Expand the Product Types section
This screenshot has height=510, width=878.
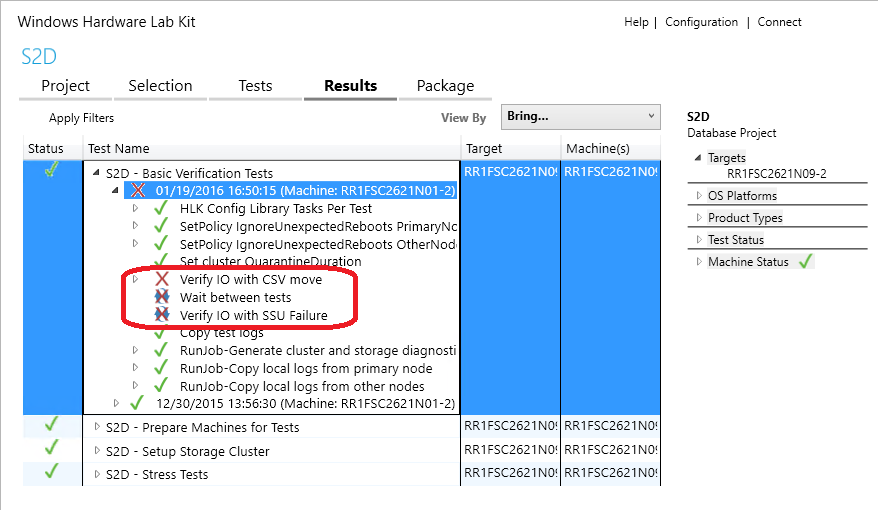pyautogui.click(x=699, y=217)
